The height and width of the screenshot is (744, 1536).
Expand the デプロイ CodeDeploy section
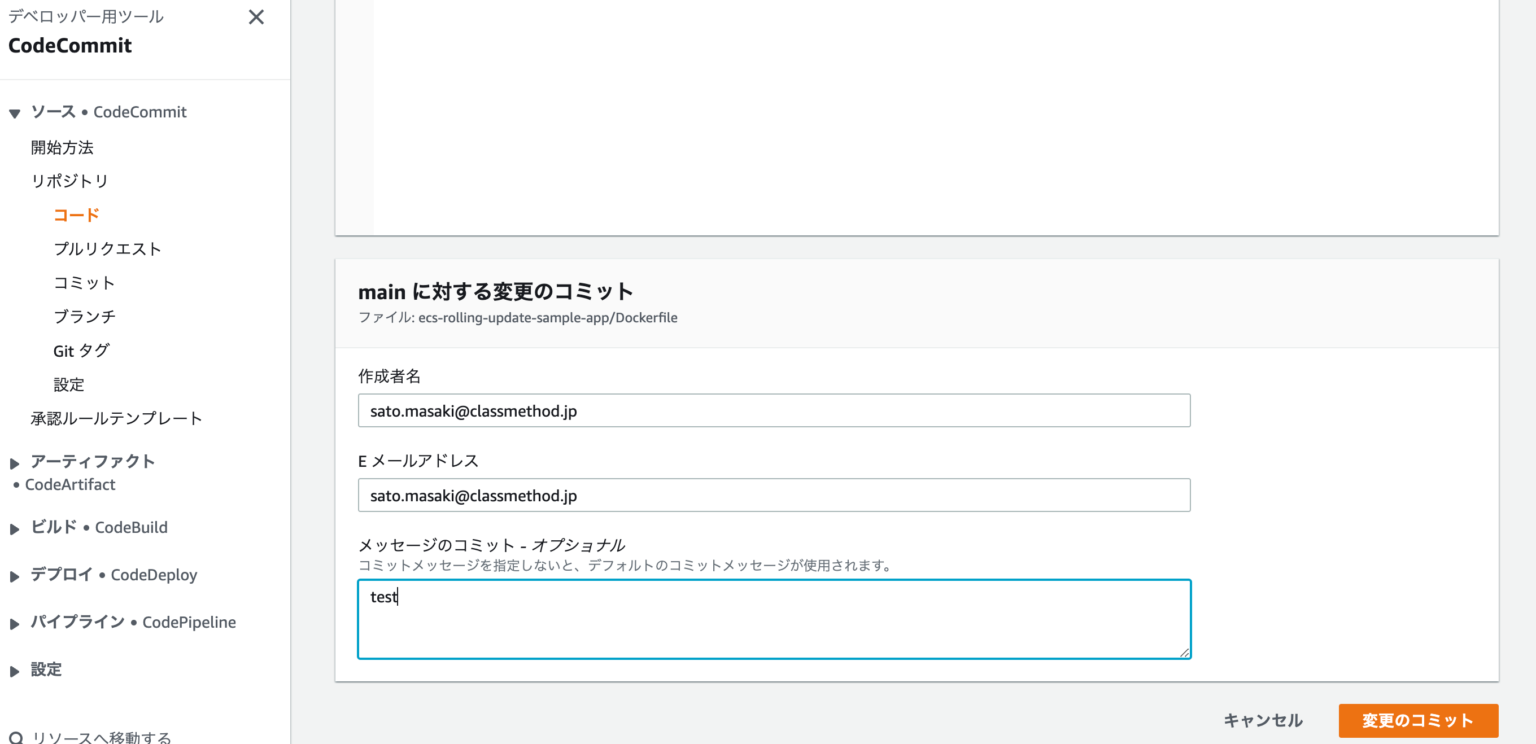[15, 576]
